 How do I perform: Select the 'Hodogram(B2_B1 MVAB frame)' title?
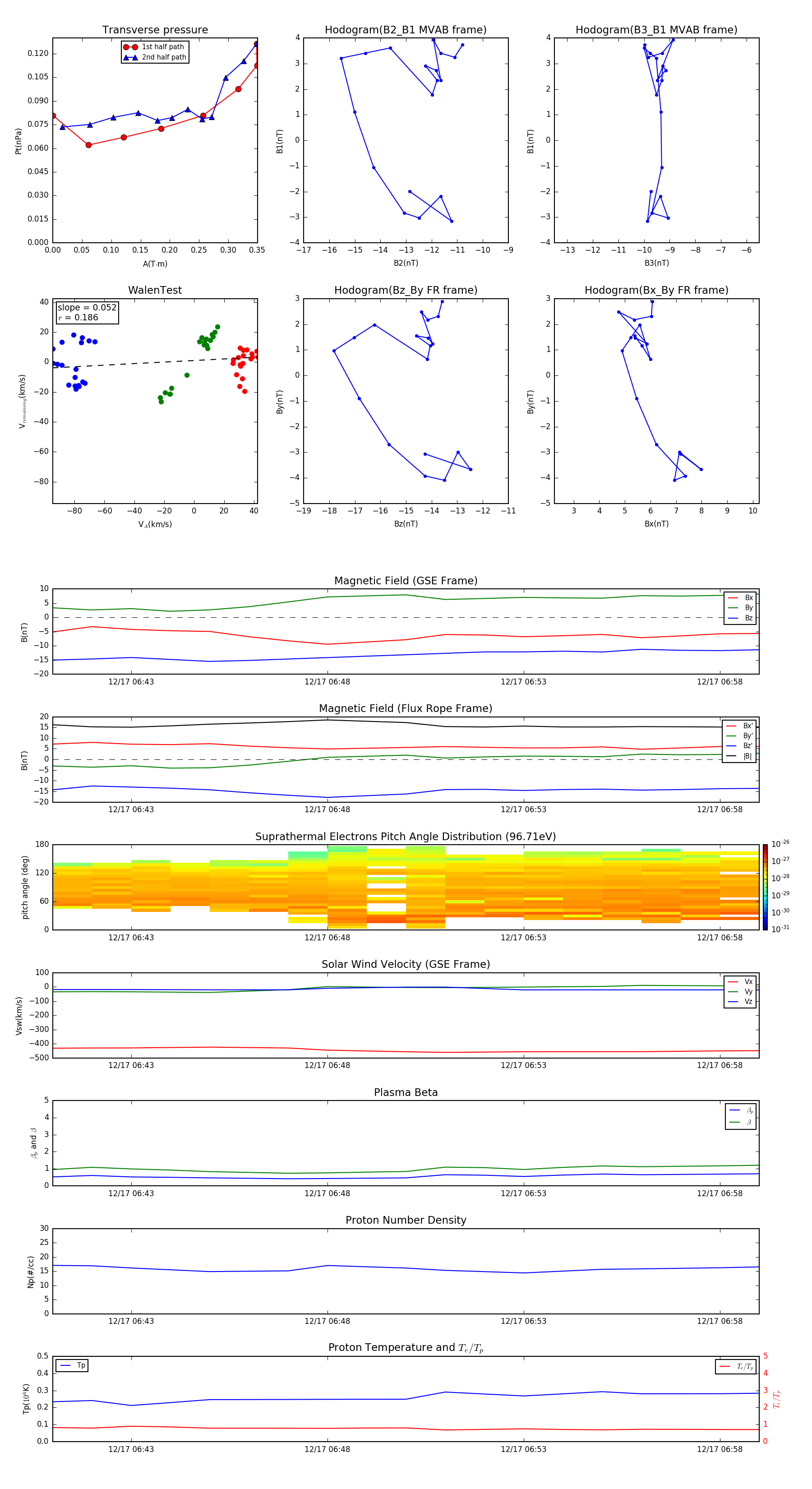click(x=406, y=30)
